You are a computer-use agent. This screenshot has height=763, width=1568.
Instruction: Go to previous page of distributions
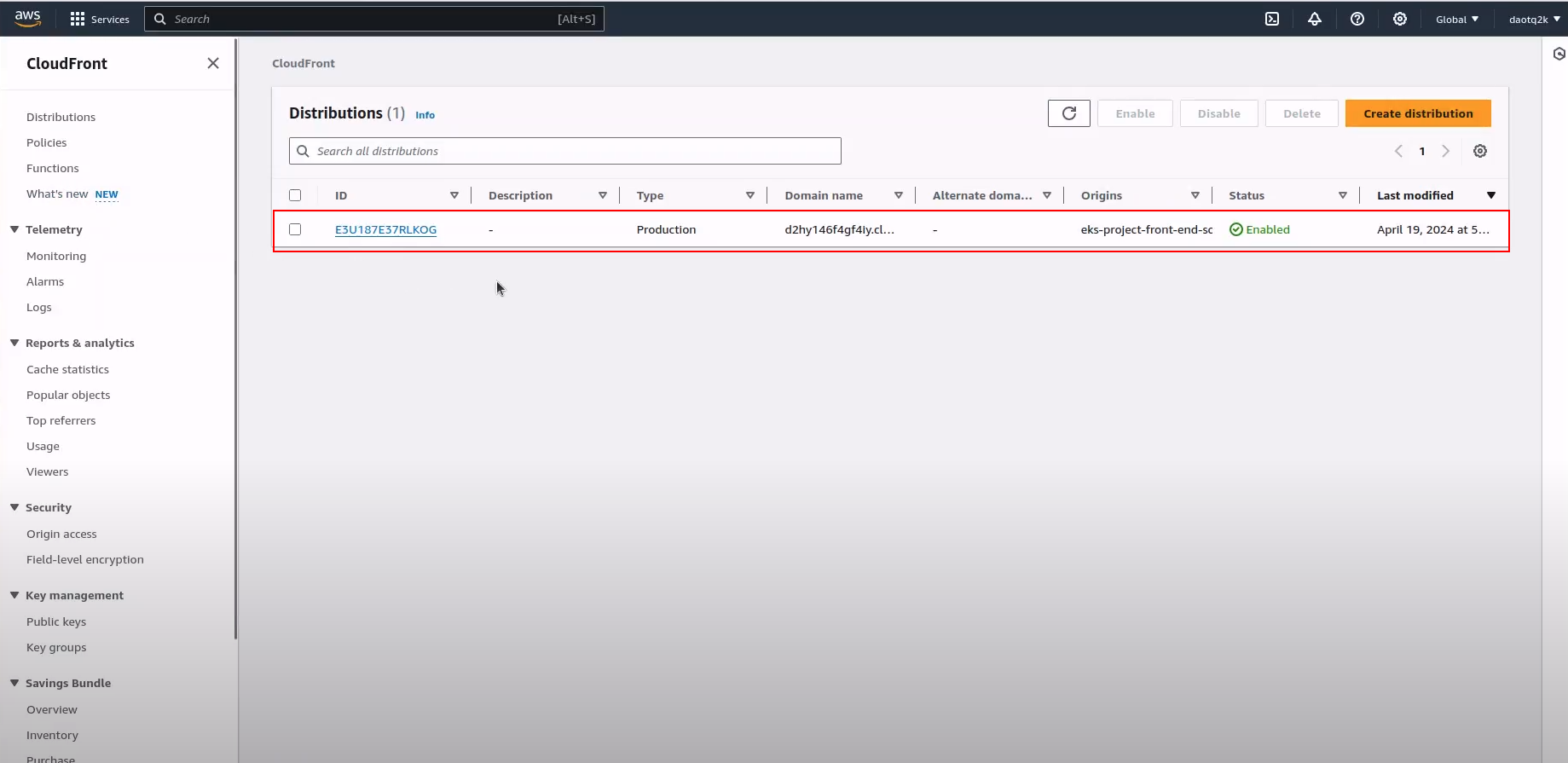pyautogui.click(x=1399, y=151)
